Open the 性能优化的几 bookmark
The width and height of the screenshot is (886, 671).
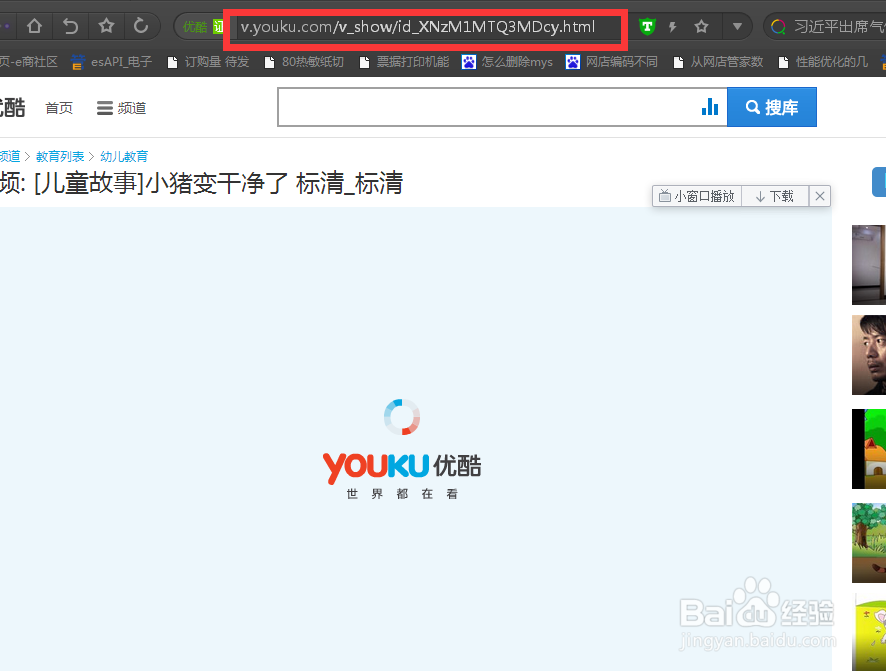[823, 62]
